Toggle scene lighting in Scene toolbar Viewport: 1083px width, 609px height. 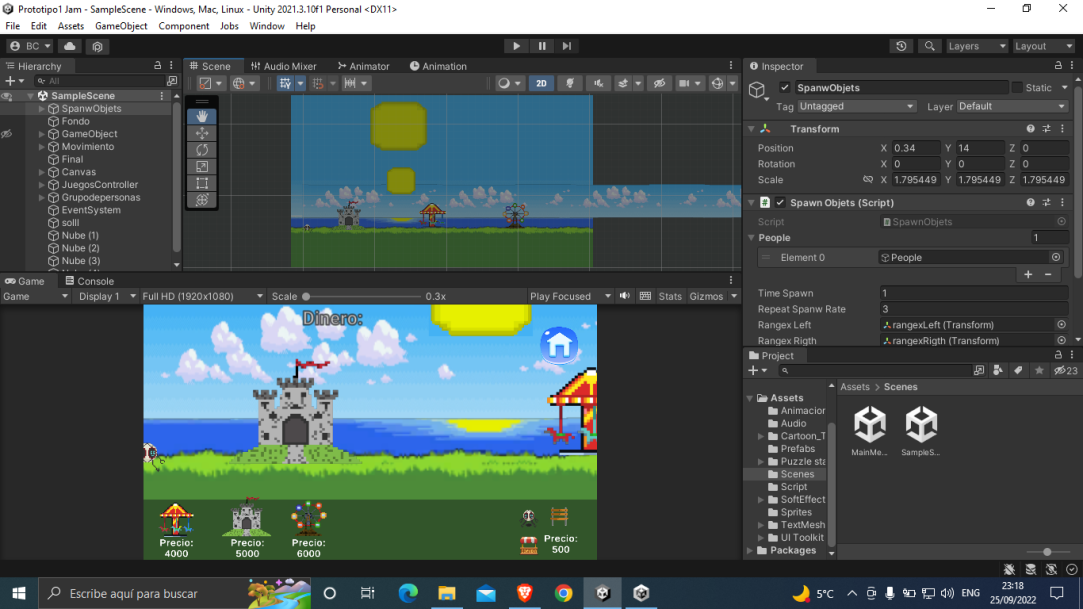[570, 84]
